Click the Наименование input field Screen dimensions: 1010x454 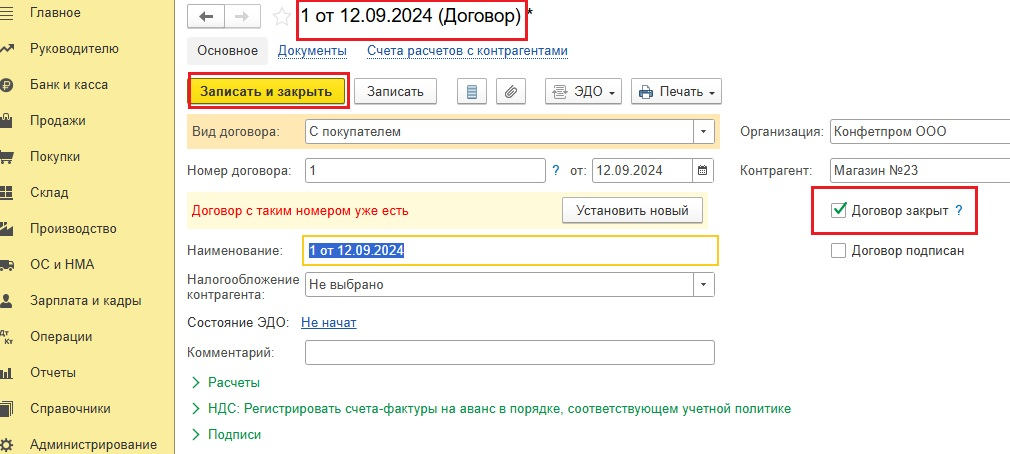click(x=510, y=251)
